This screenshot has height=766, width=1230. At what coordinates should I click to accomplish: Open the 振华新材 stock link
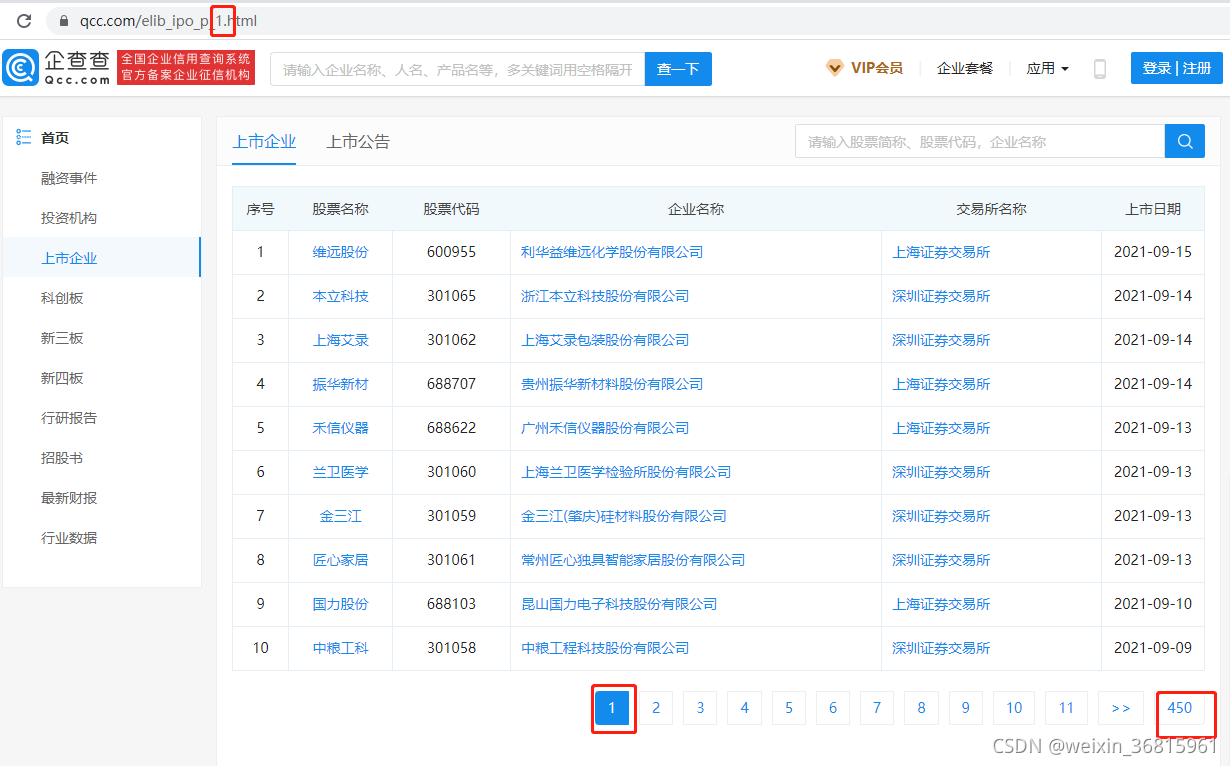click(340, 384)
